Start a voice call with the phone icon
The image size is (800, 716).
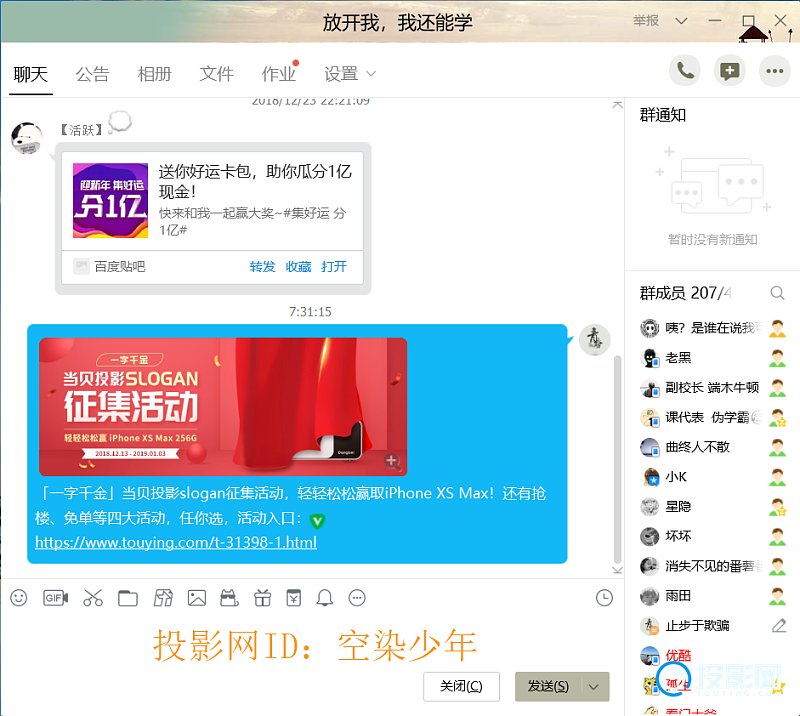click(x=685, y=71)
